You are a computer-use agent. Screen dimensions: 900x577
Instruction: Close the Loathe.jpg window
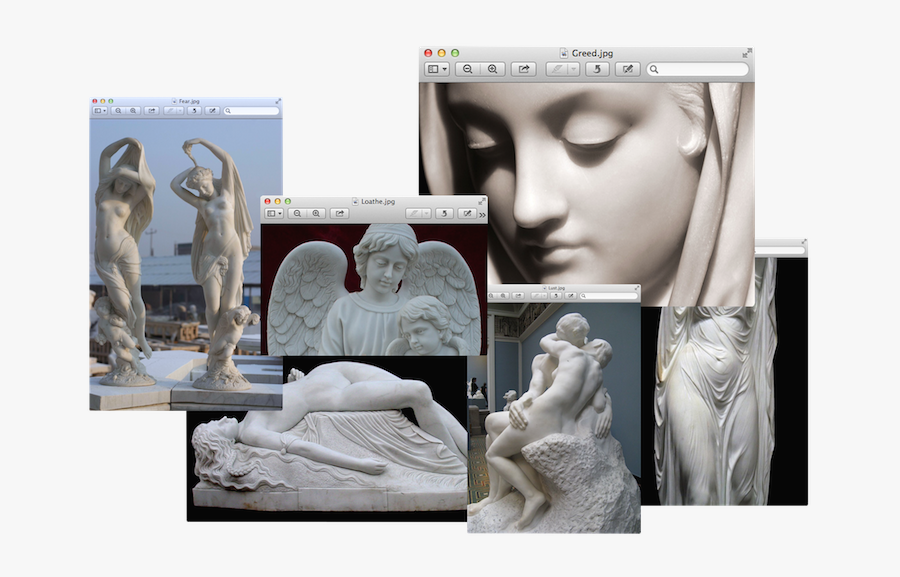tap(267, 202)
